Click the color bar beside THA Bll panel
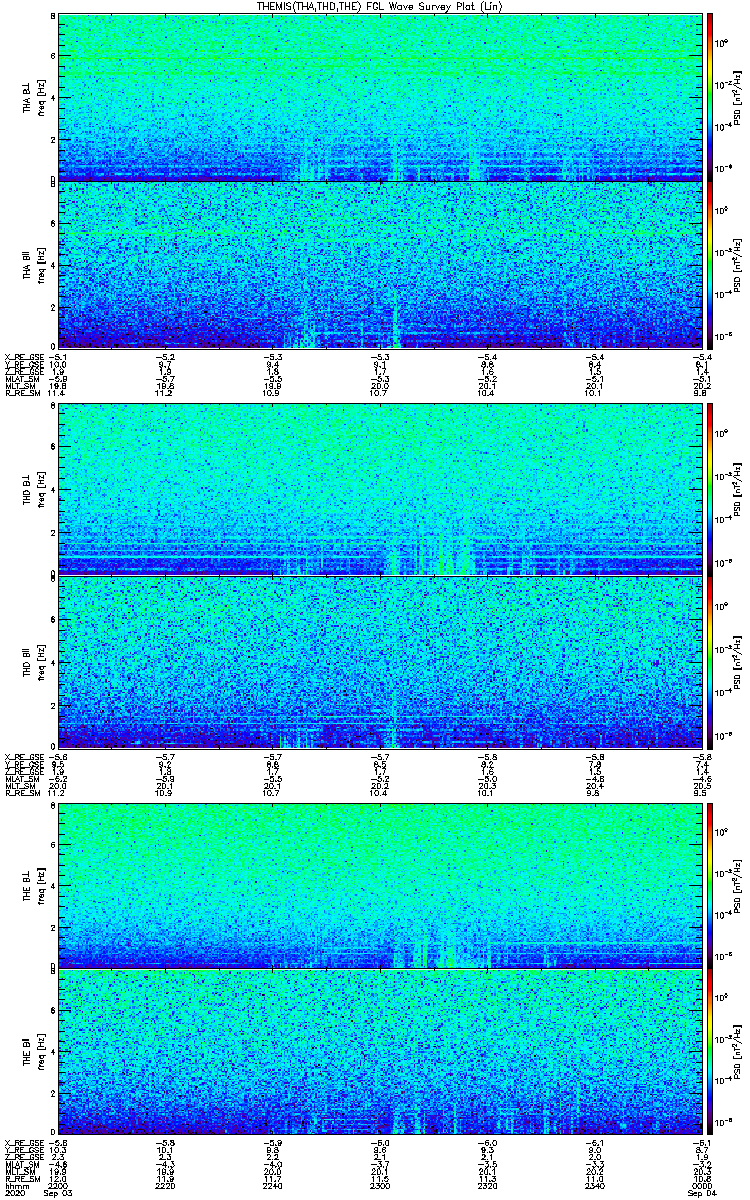This screenshot has width=750, height=1200. 710,265
